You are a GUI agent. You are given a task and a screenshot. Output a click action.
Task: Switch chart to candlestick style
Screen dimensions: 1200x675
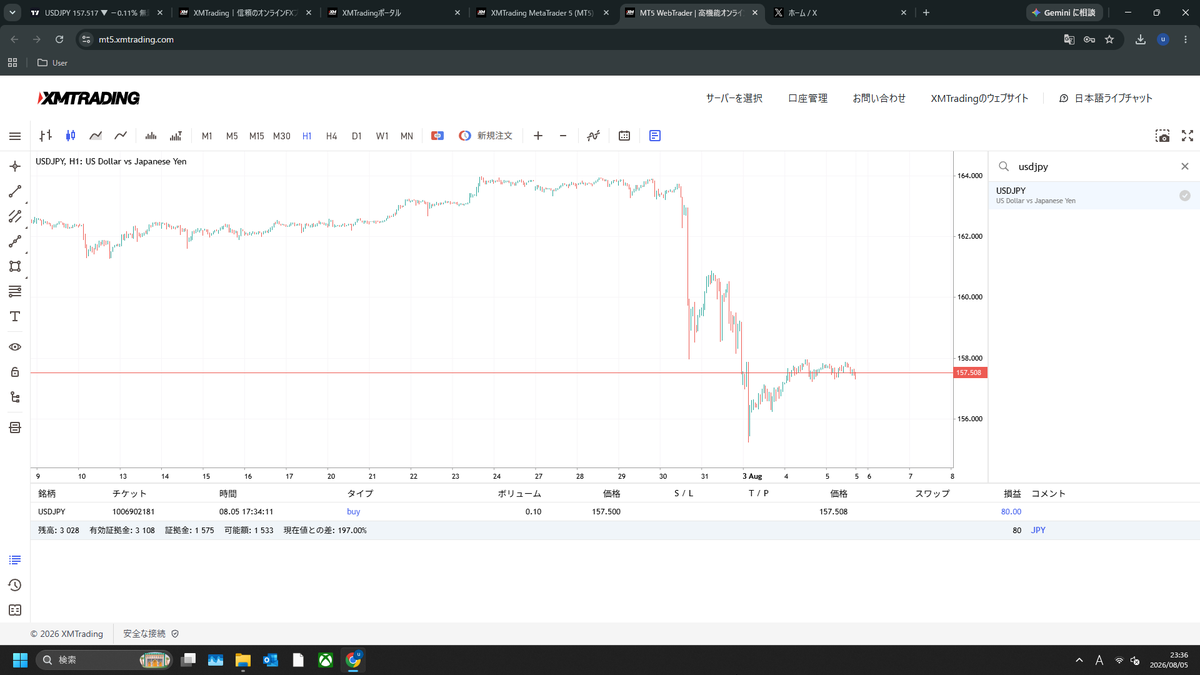point(70,136)
